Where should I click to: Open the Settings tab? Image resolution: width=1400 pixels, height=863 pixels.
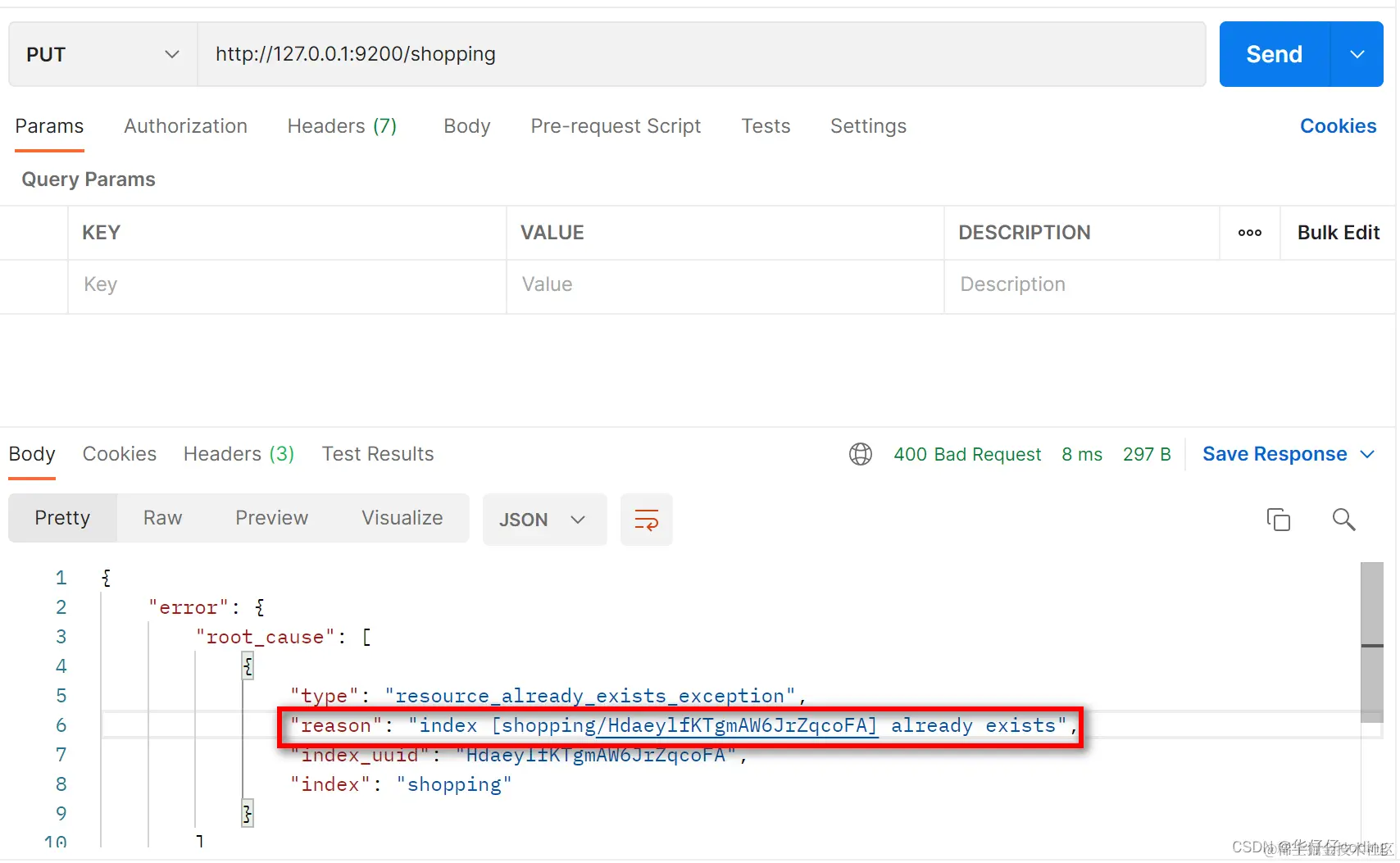pos(868,126)
